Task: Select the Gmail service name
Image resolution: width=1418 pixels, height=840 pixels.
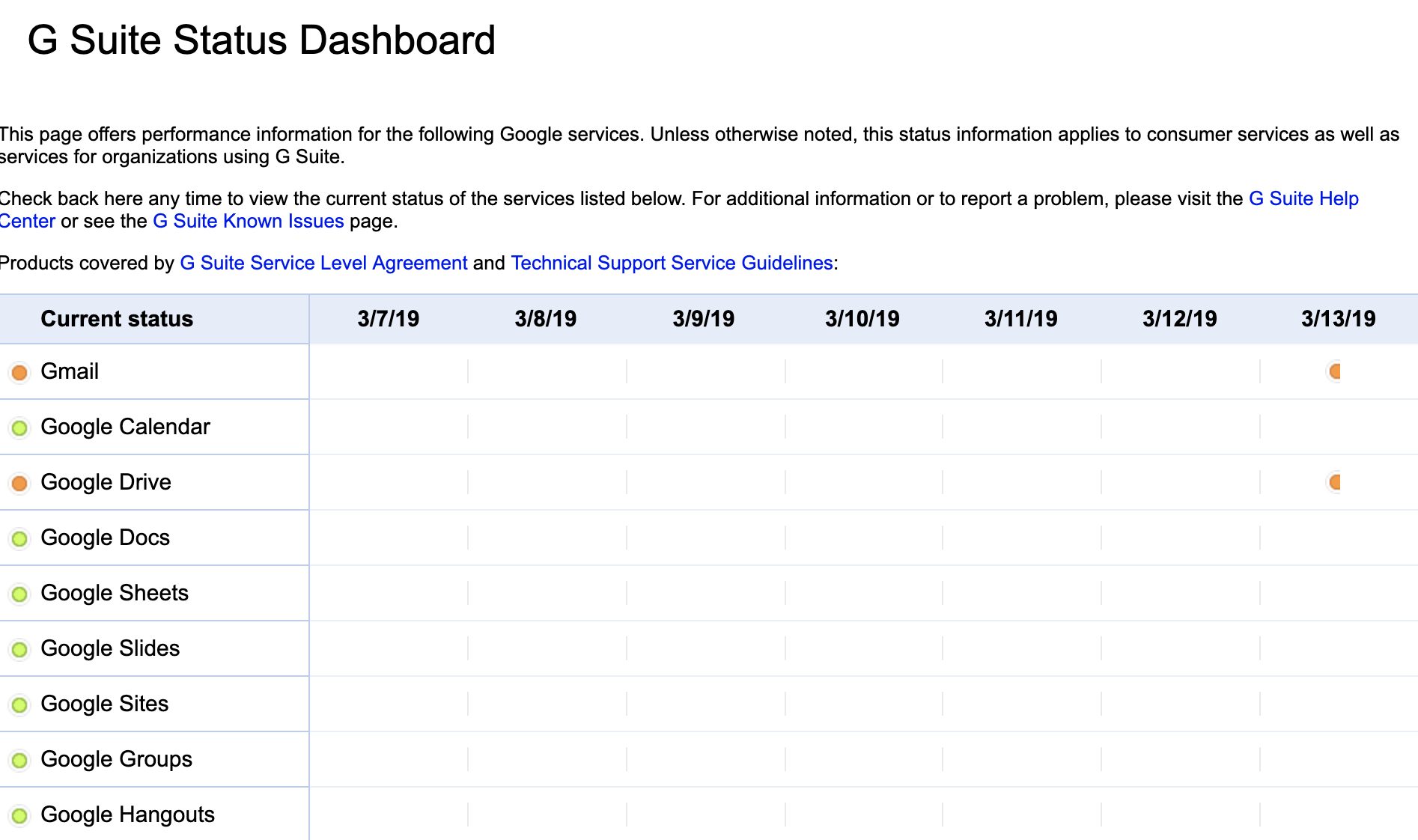Action: point(70,371)
